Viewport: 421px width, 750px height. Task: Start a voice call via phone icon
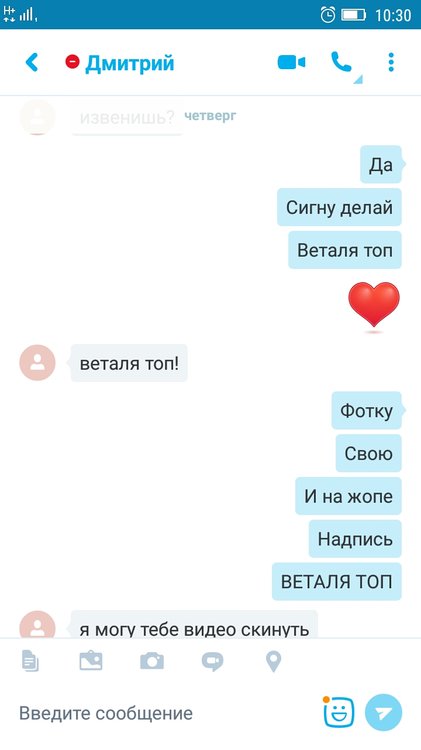341,62
